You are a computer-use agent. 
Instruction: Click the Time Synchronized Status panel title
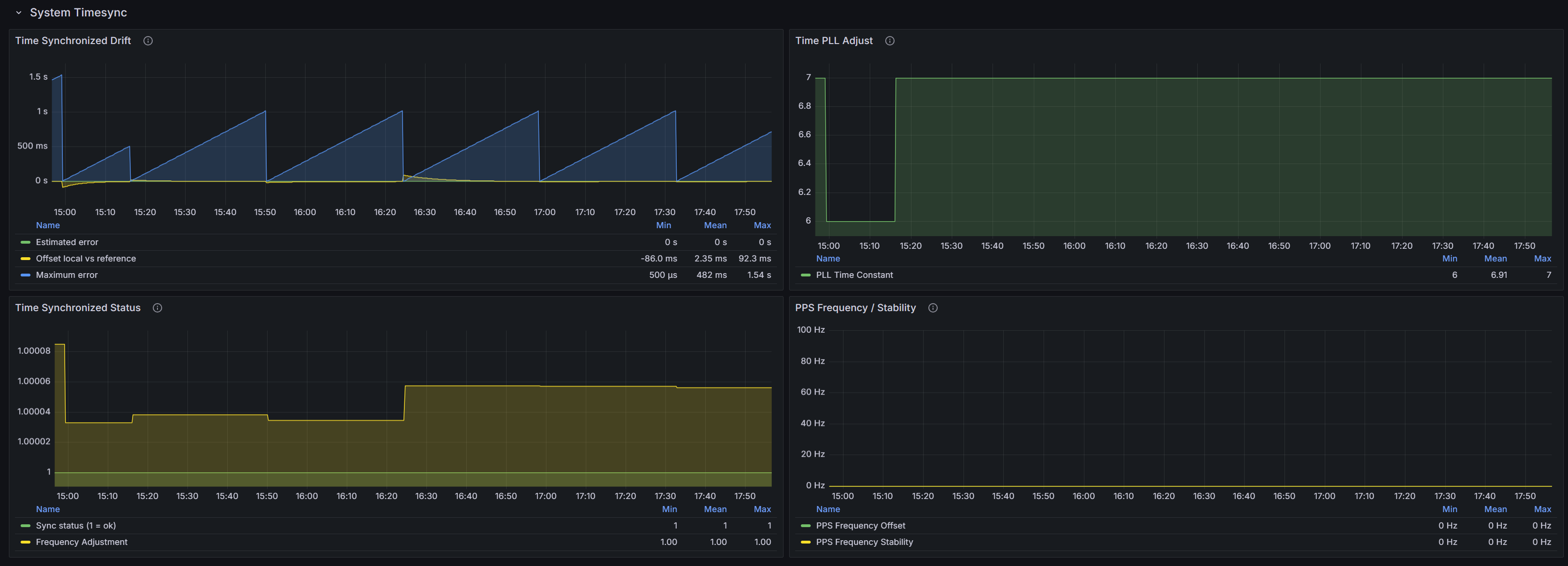(x=77, y=307)
